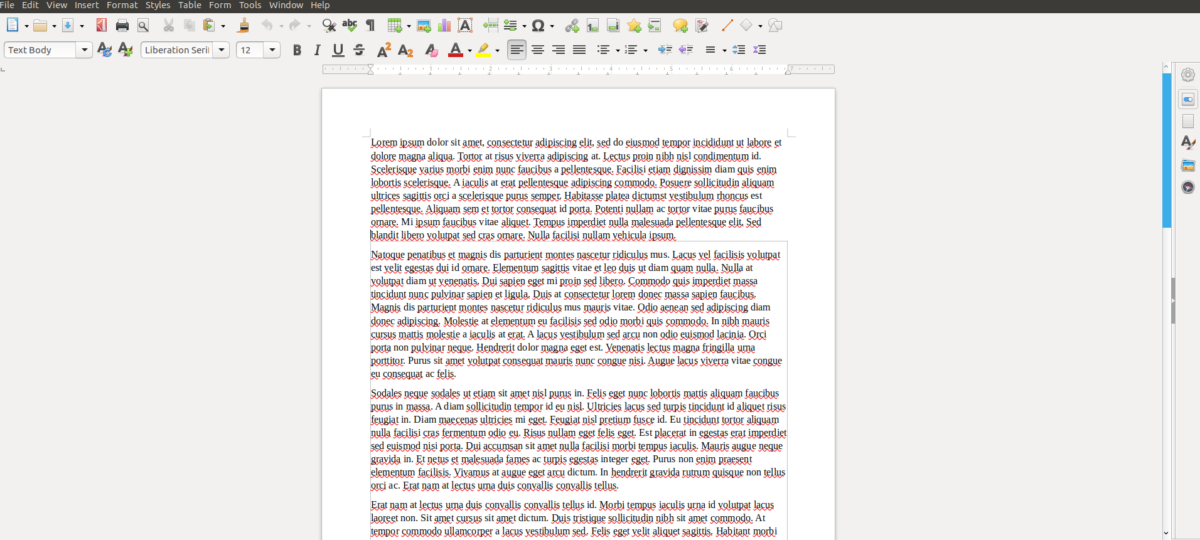Open the Bullets list dropdown arrow
Screen dimensions: 1200x540
click(617, 50)
